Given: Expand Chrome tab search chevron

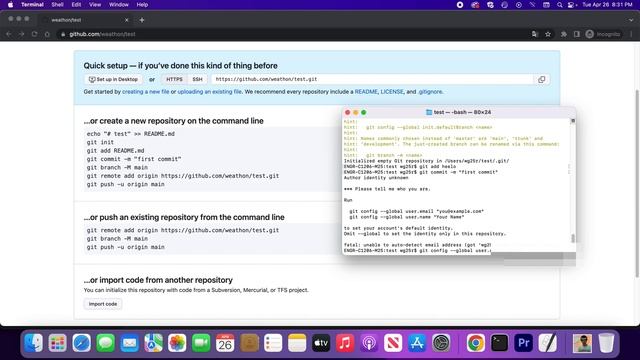Looking at the screenshot, I should 631,20.
